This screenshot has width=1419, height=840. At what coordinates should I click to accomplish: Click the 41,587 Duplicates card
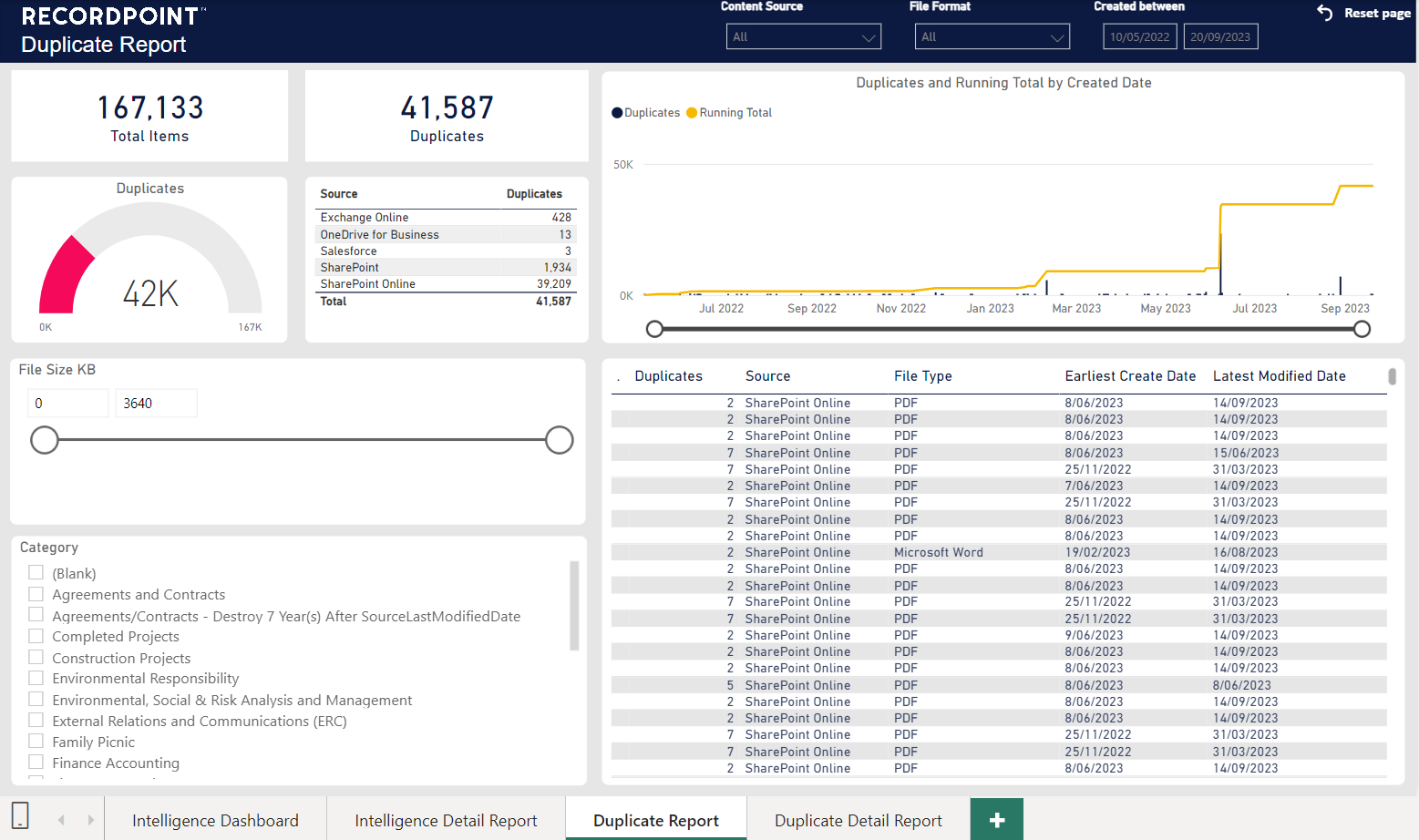[447, 117]
